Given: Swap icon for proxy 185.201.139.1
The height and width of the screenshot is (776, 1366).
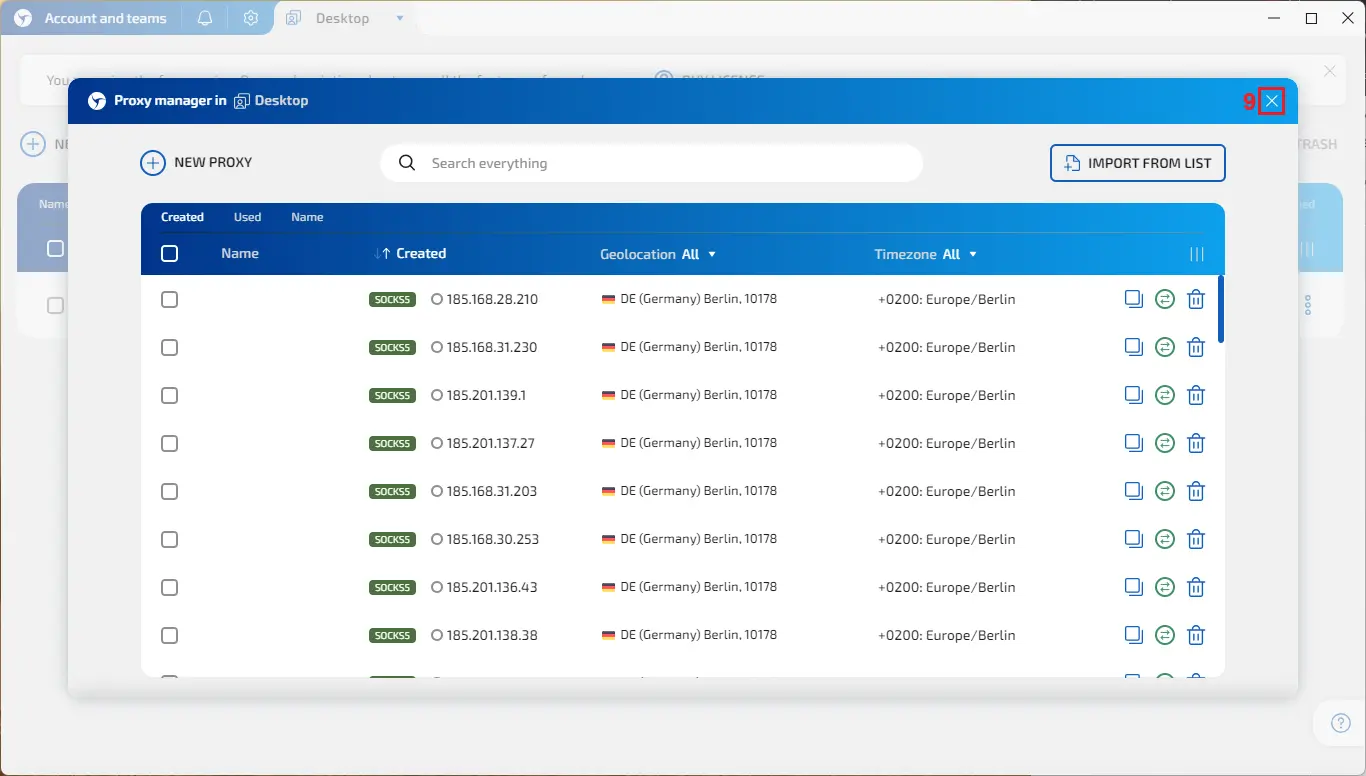Looking at the screenshot, I should [1164, 395].
